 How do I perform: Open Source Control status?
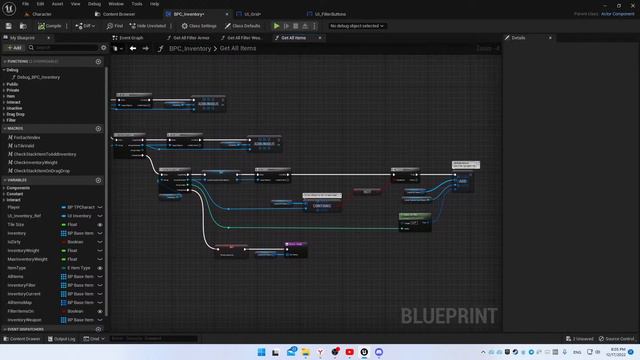[x=617, y=339]
